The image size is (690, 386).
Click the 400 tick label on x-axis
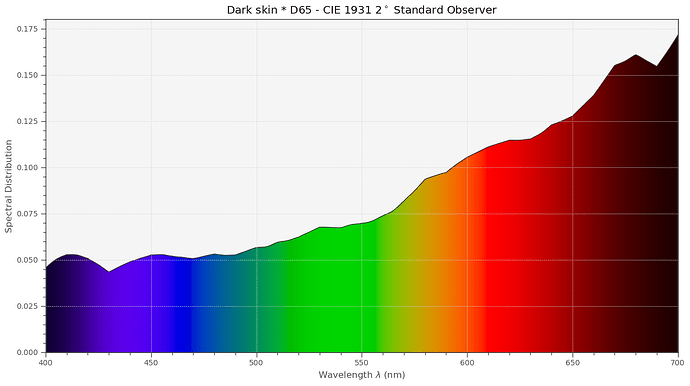(45, 363)
